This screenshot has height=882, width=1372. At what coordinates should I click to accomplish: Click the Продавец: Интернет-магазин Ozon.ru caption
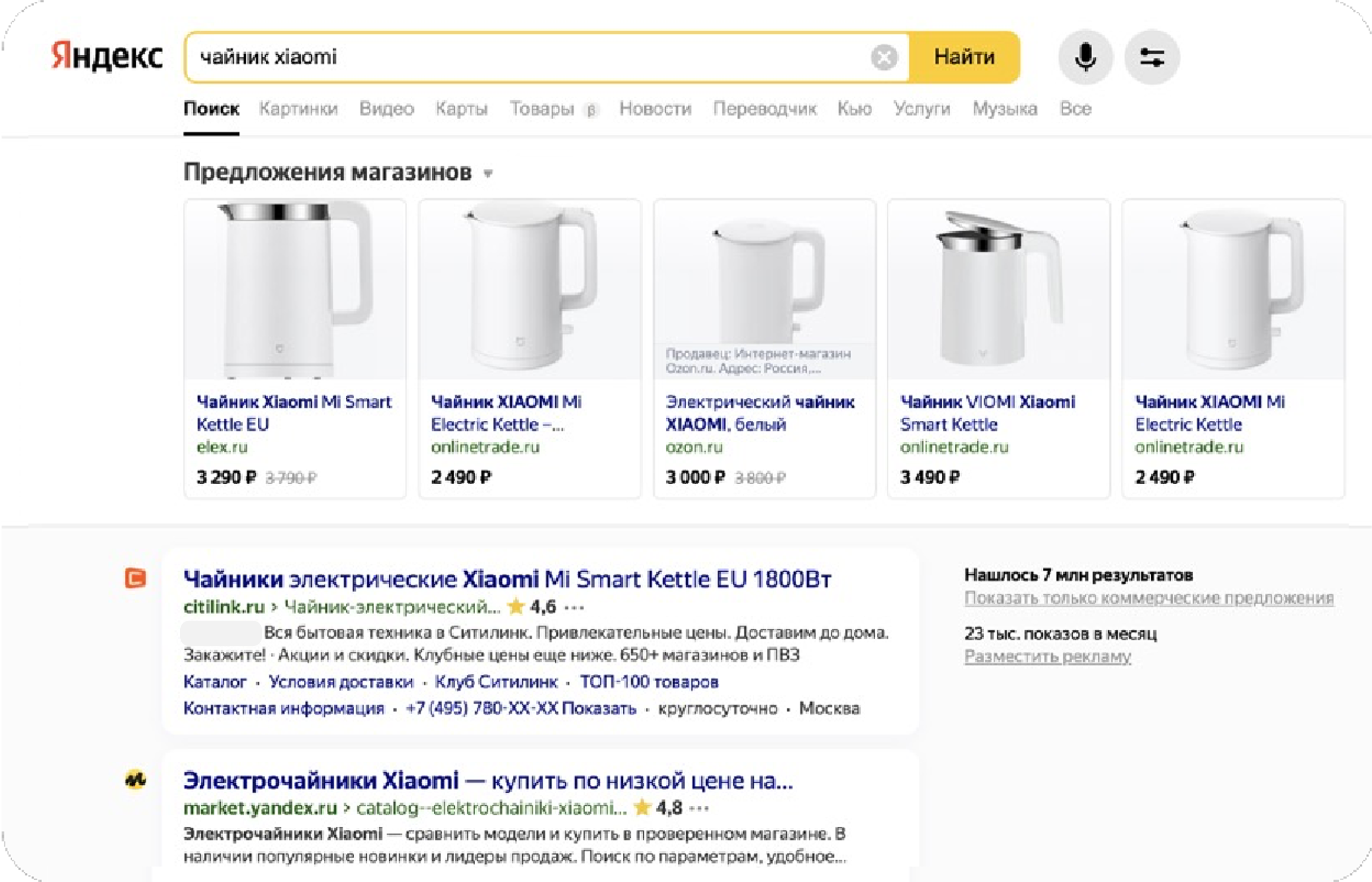click(759, 361)
